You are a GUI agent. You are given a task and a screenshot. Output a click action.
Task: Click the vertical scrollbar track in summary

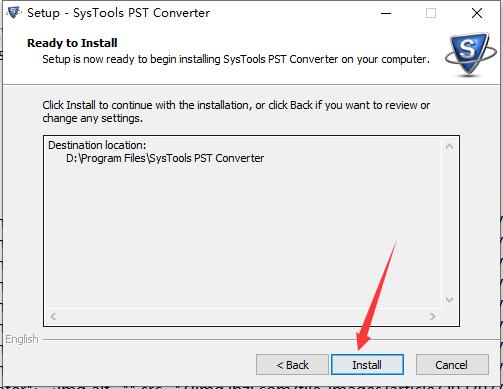click(x=449, y=223)
